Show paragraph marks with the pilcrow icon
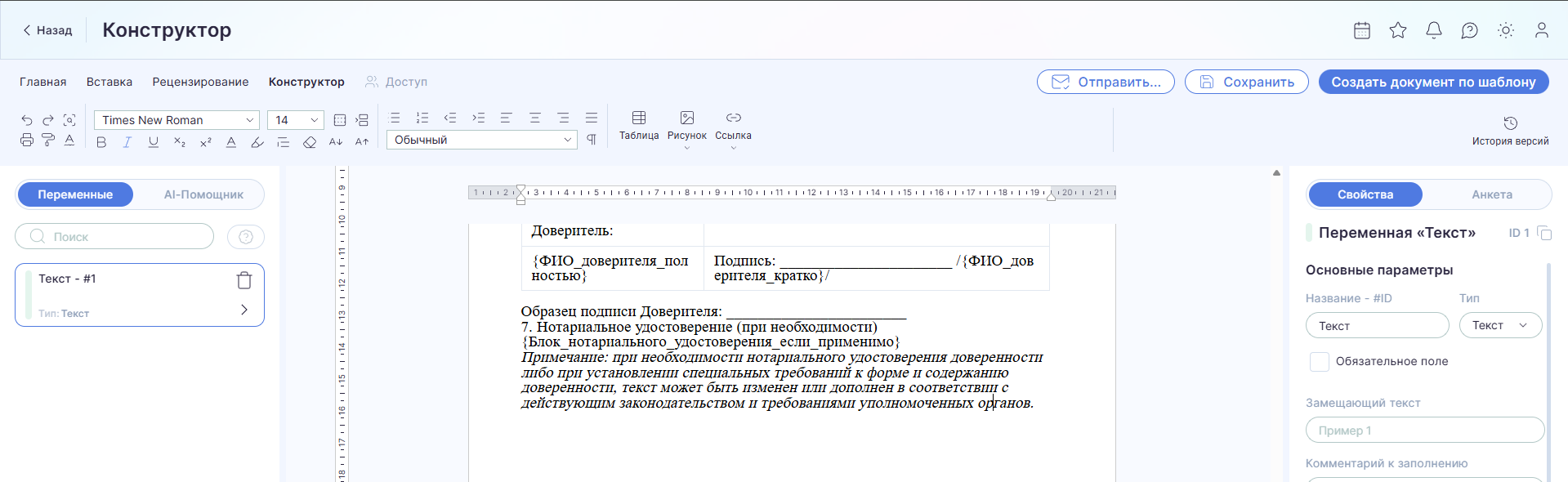The width and height of the screenshot is (1568, 482). (592, 140)
